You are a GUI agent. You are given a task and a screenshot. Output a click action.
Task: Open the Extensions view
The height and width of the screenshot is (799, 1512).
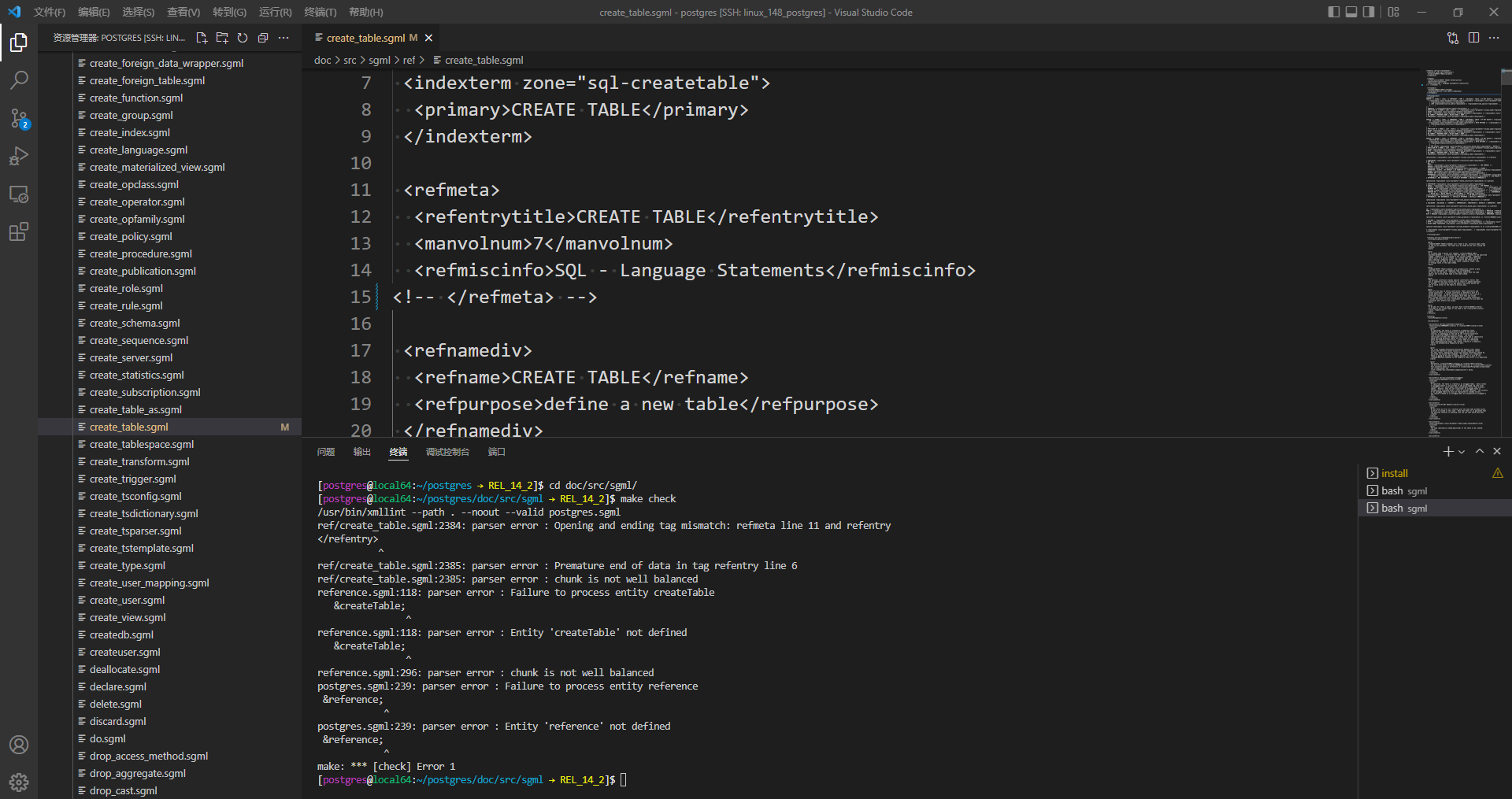pos(19,231)
